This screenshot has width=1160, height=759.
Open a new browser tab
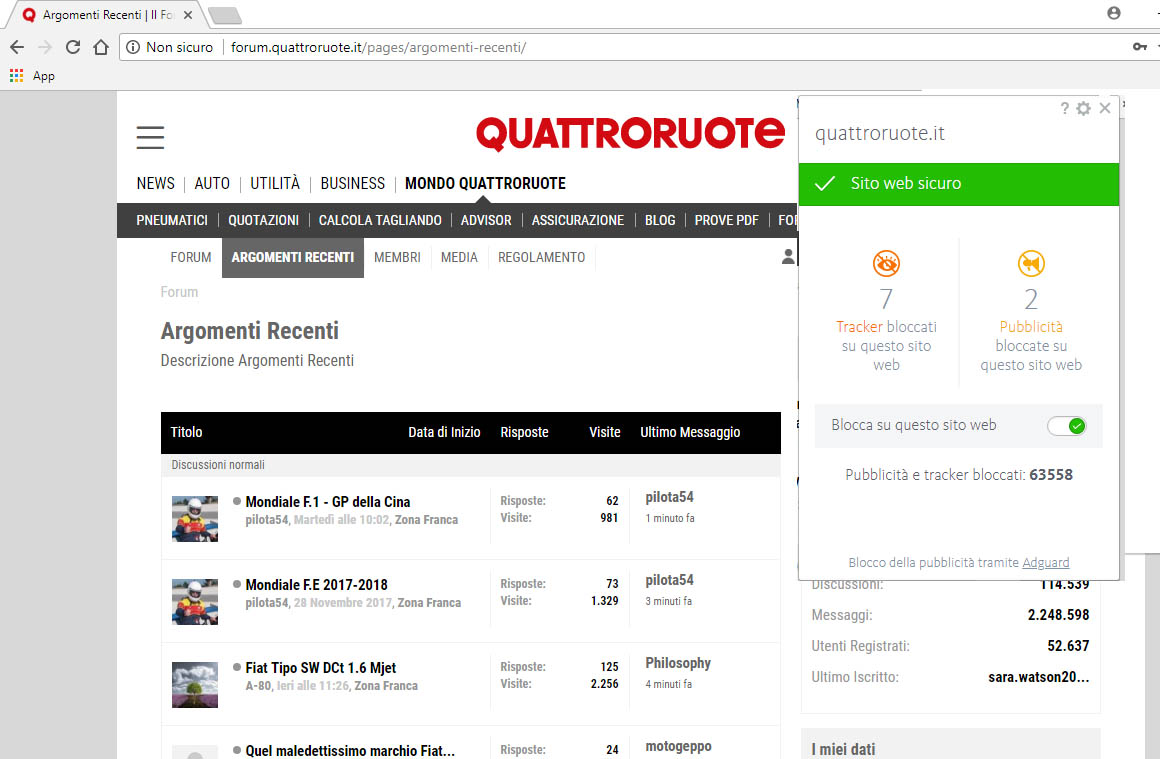(224, 16)
